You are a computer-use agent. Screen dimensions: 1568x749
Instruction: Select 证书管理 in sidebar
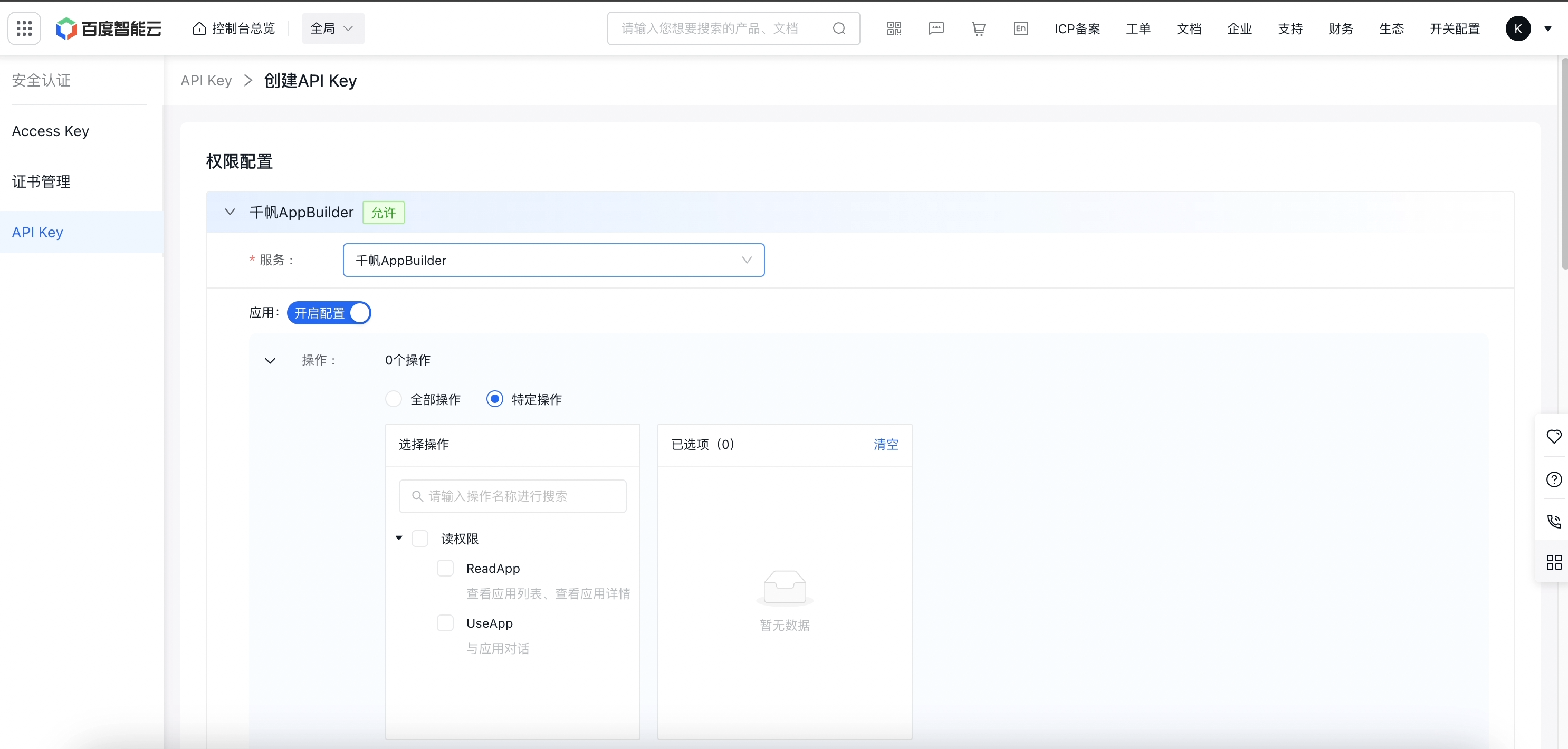coord(82,181)
